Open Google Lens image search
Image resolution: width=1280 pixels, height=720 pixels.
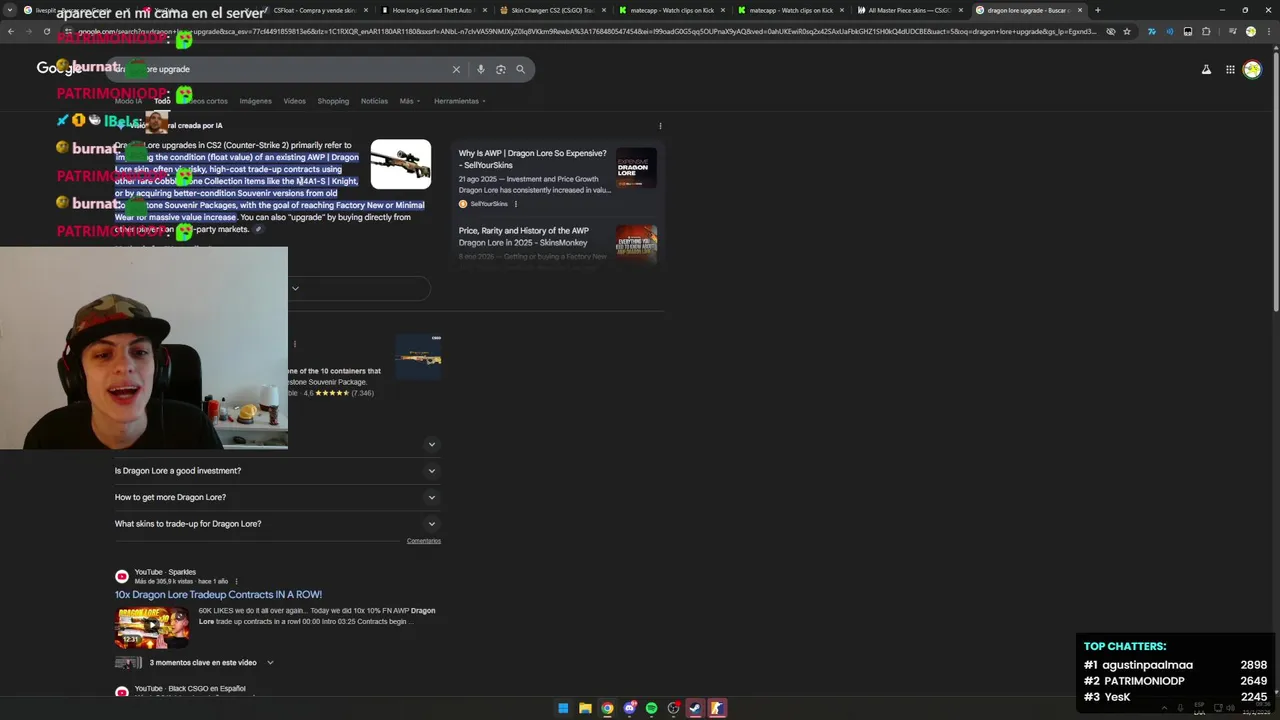501,69
